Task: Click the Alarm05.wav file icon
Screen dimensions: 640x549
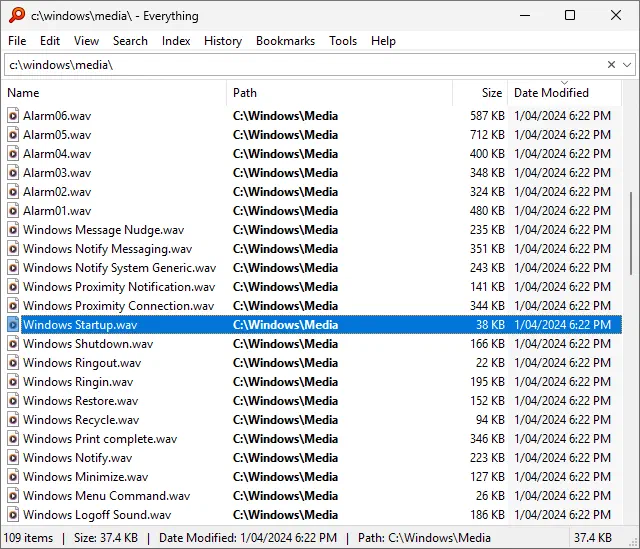Action: (x=13, y=135)
